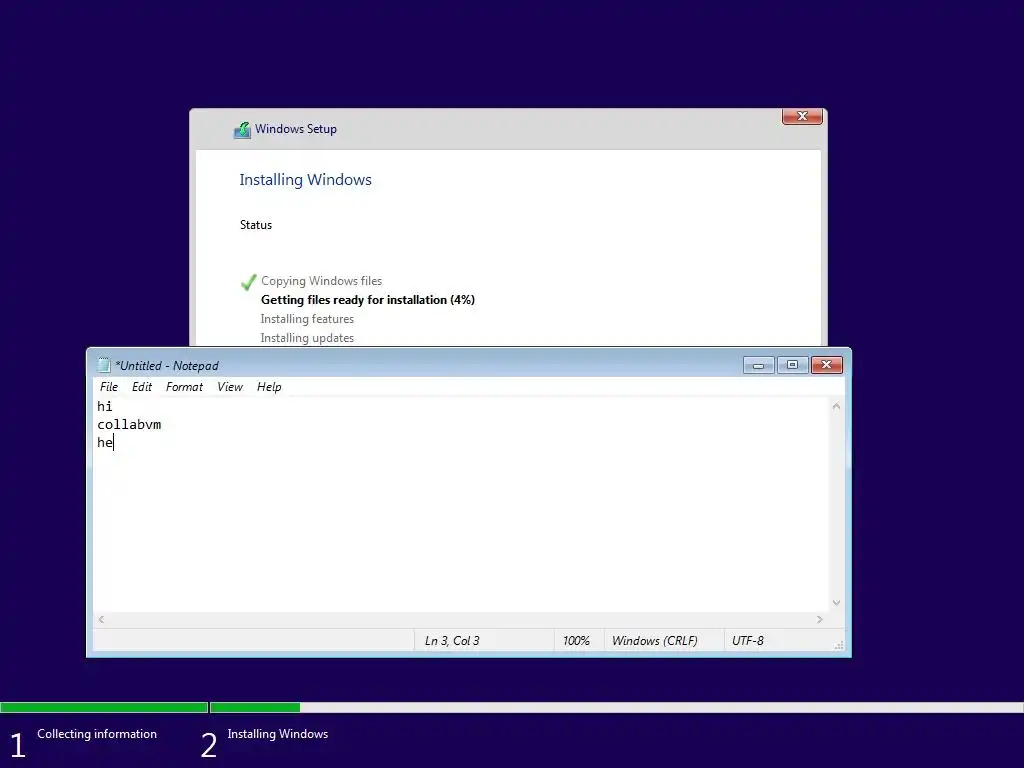
Task: Click 'Windows (CRLF)' in the status bar
Action: [x=654, y=641]
